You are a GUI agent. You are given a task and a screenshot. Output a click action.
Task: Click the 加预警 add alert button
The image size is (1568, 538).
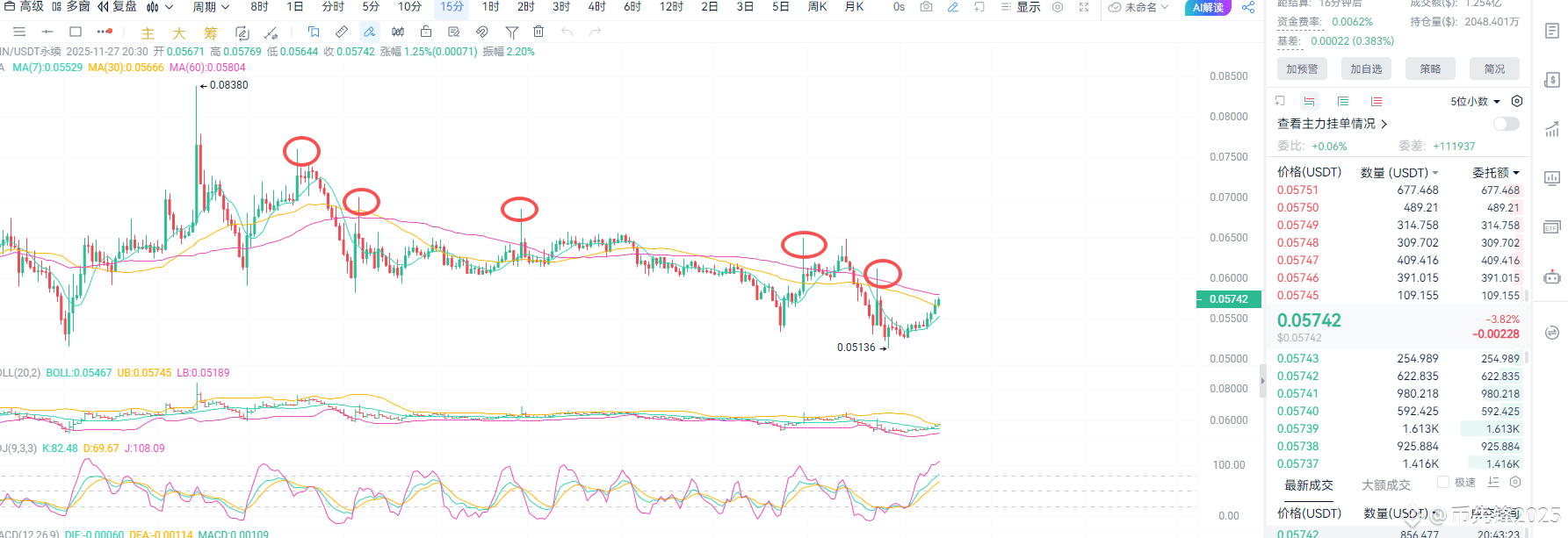pos(1302,69)
